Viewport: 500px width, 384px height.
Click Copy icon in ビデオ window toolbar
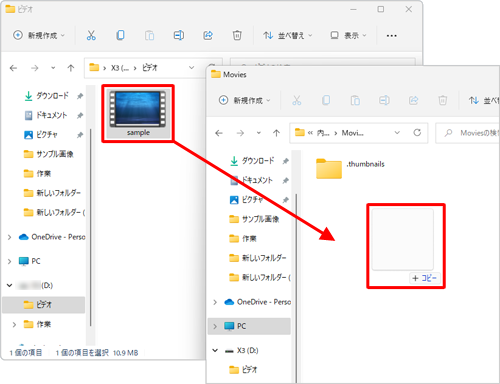[x=120, y=35]
